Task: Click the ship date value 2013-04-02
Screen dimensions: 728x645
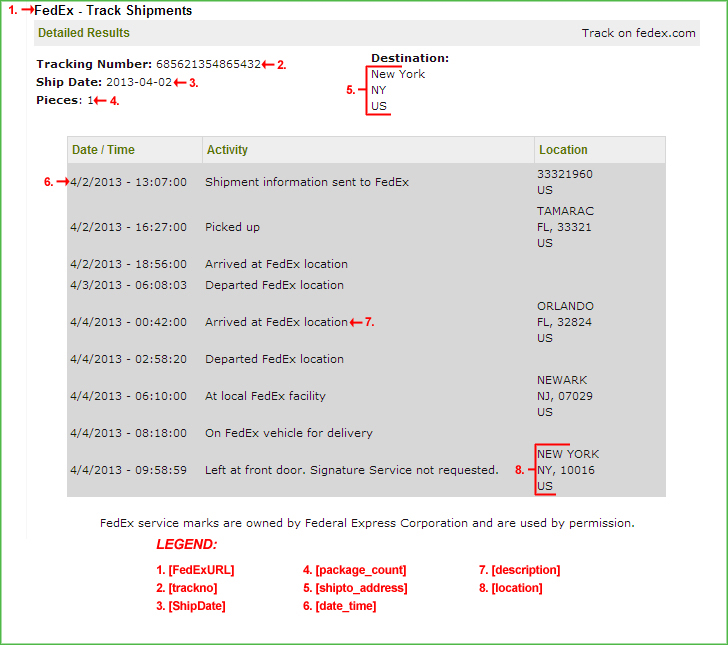Action: pyautogui.click(x=139, y=82)
